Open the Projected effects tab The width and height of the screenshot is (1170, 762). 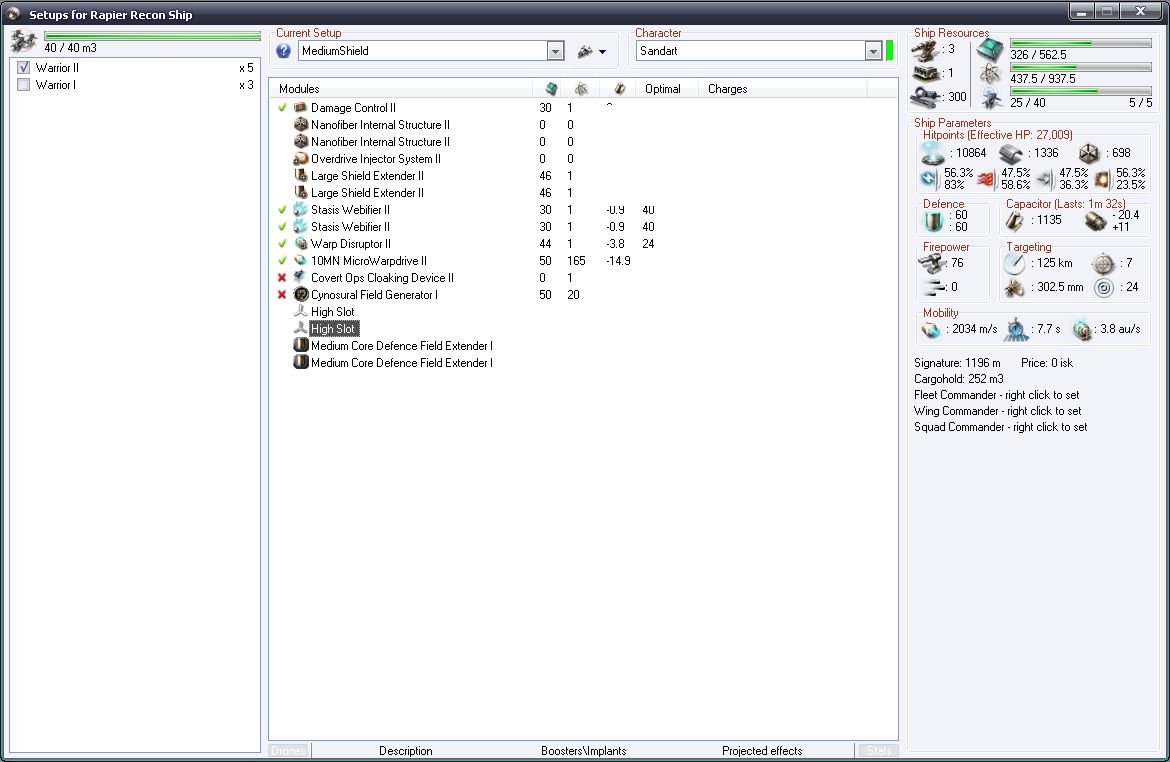(x=762, y=751)
